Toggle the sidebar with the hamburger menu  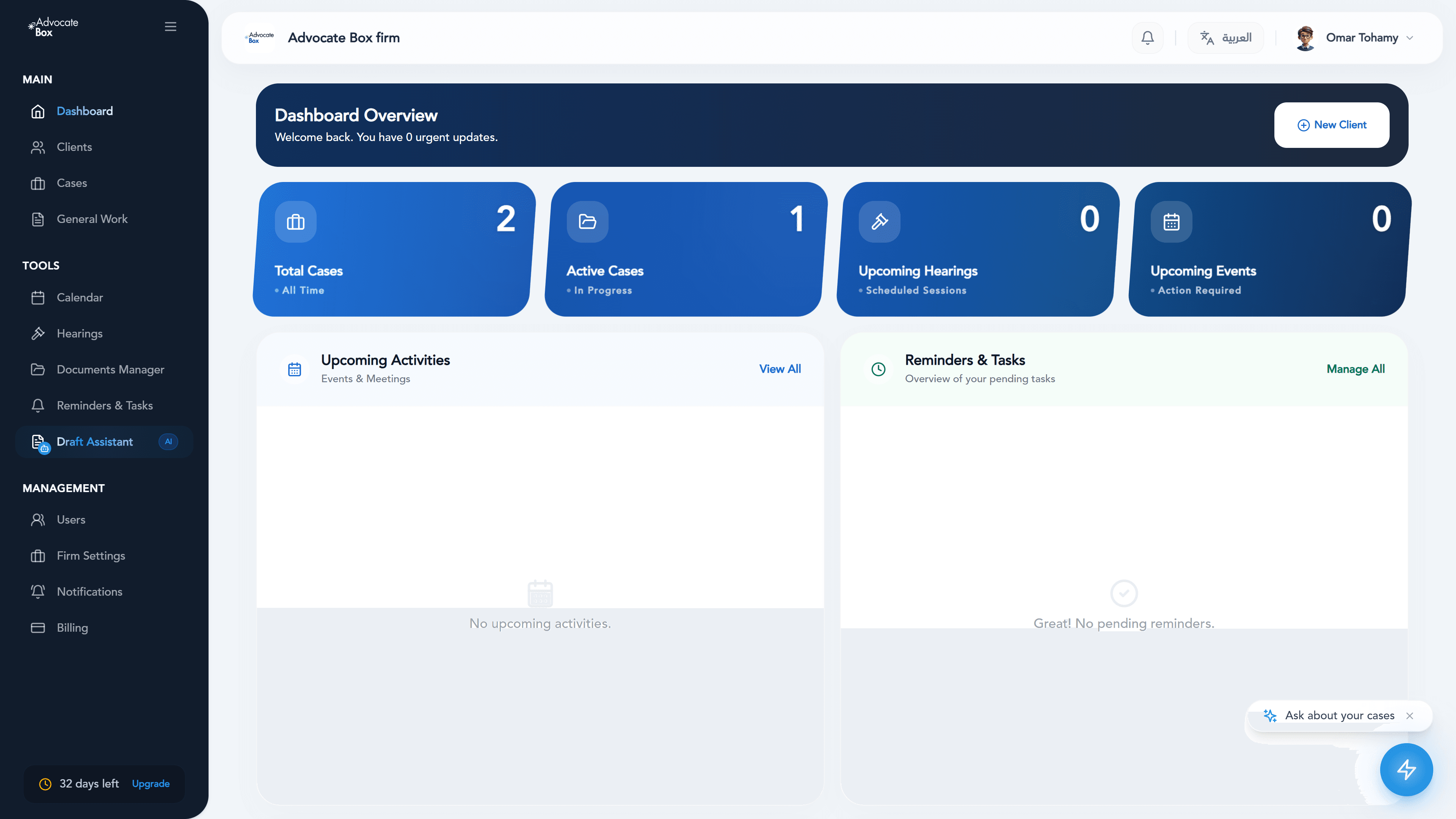170,27
